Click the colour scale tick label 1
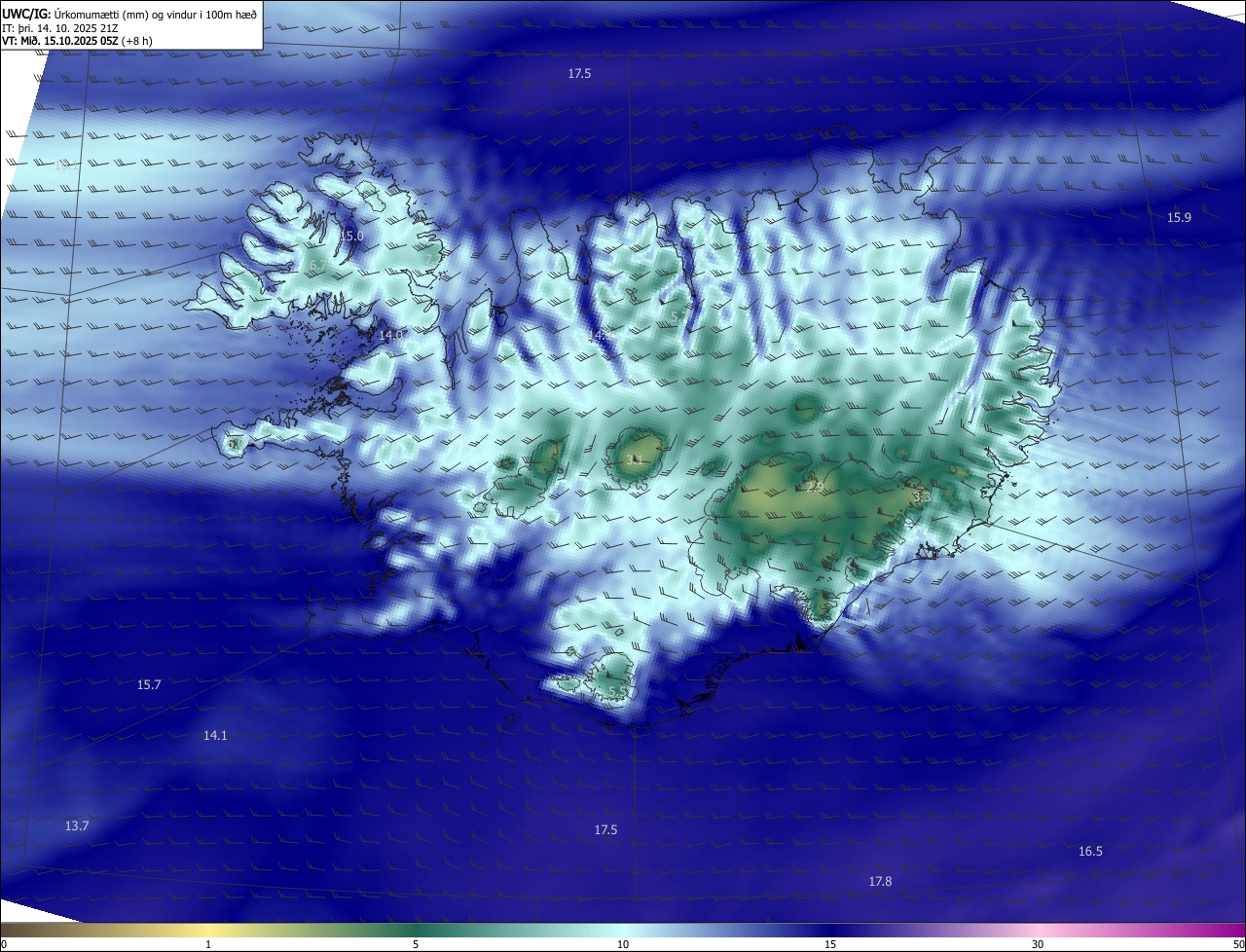The image size is (1246, 952). pos(208,944)
